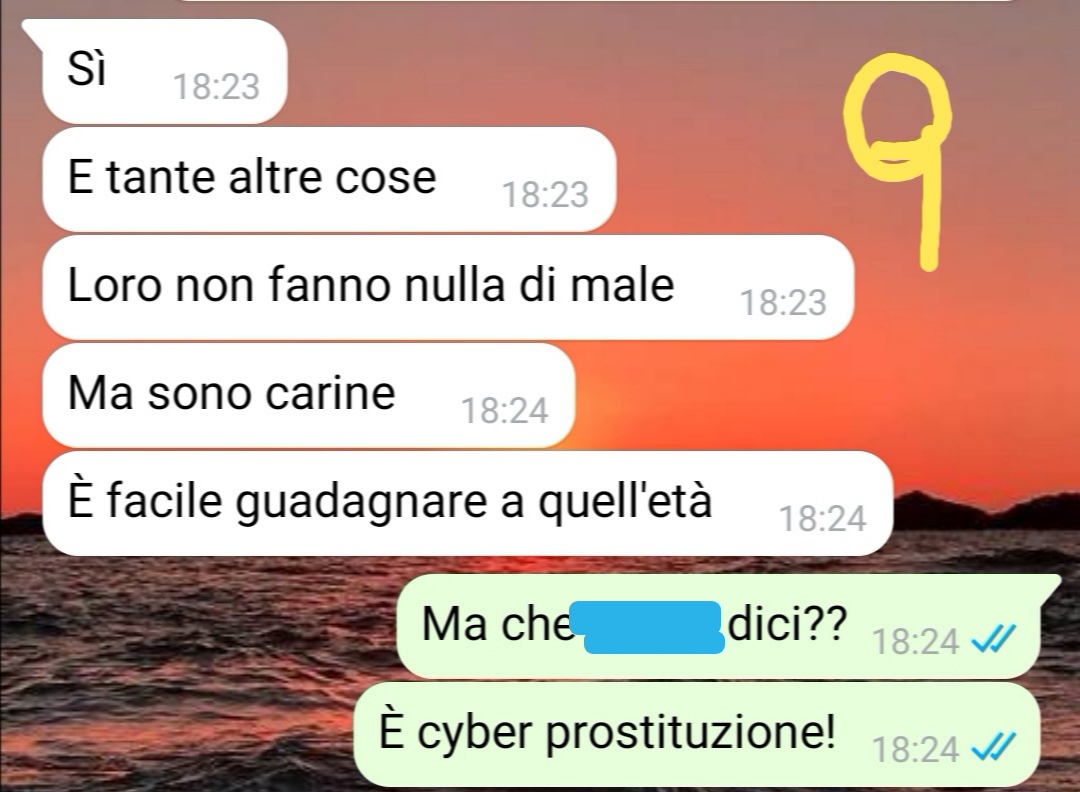Click 18:24 timestamp on 'Ma che dici??'
Image resolution: width=1080 pixels, height=792 pixels.
coord(915,642)
